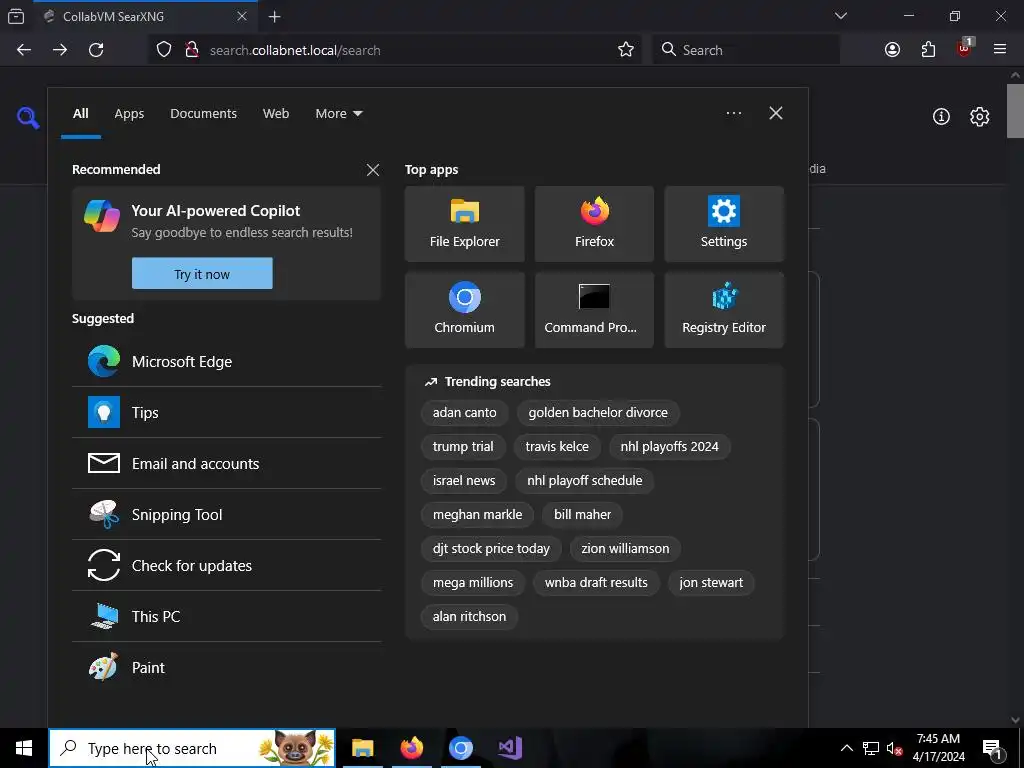Viewport: 1024px width, 768px height.
Task: Launch Paint from Suggested list
Action: tap(227, 667)
